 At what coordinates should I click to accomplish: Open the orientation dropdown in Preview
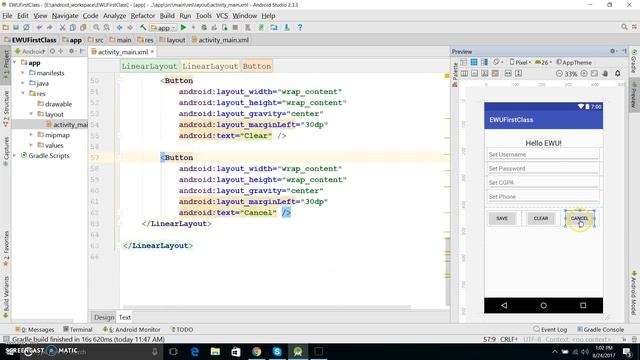point(498,62)
